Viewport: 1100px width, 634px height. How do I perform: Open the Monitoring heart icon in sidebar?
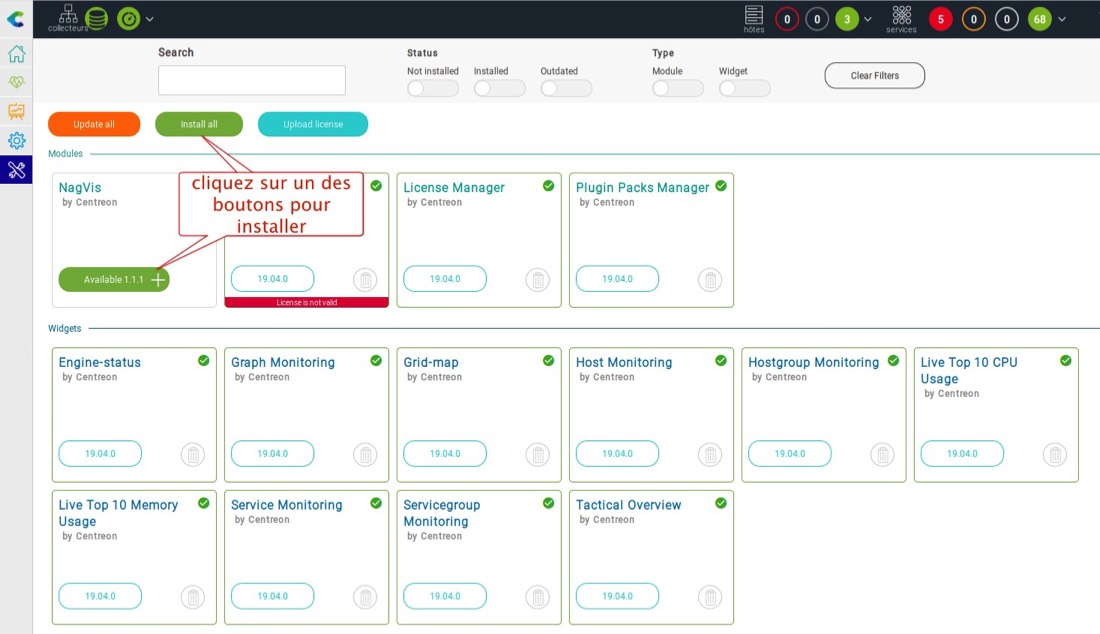16,82
